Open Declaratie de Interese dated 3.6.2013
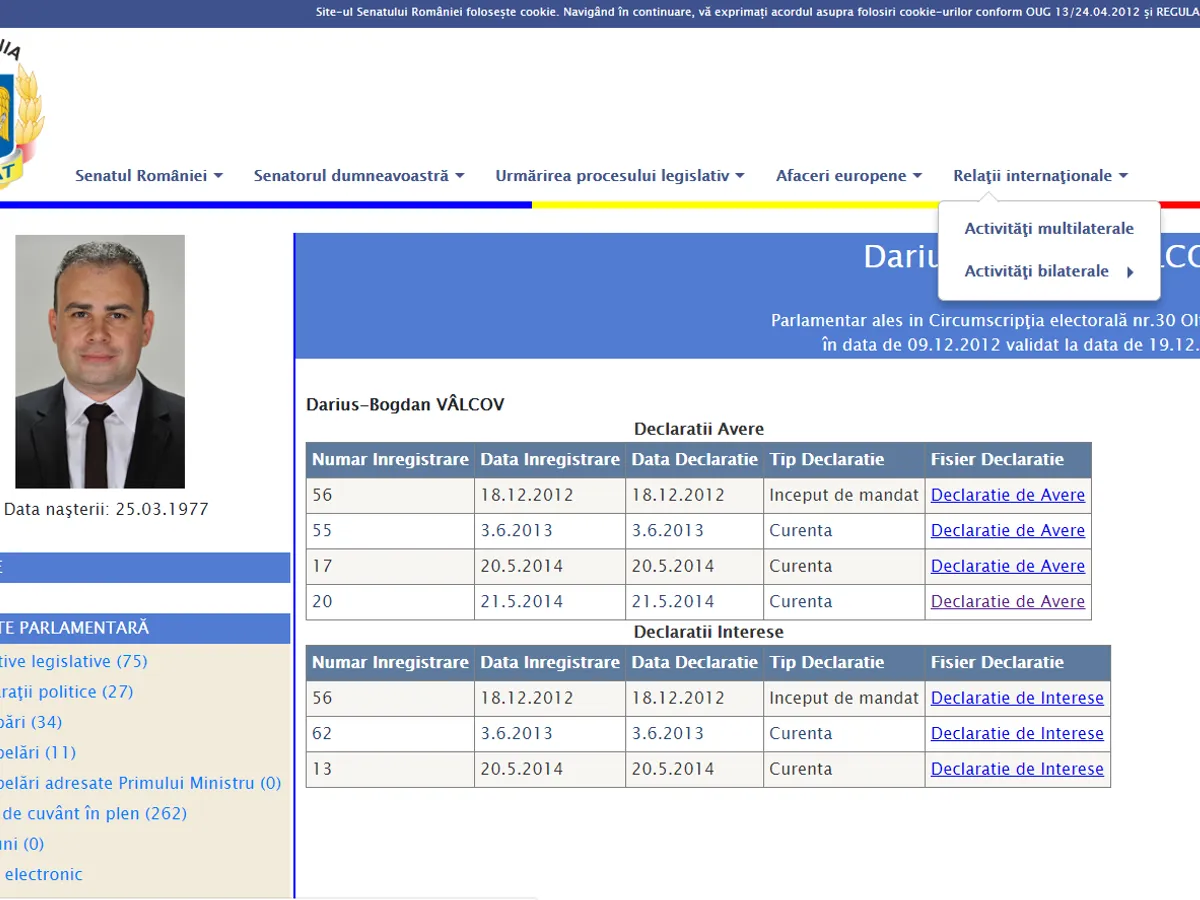The image size is (1200, 900). coord(1017,734)
